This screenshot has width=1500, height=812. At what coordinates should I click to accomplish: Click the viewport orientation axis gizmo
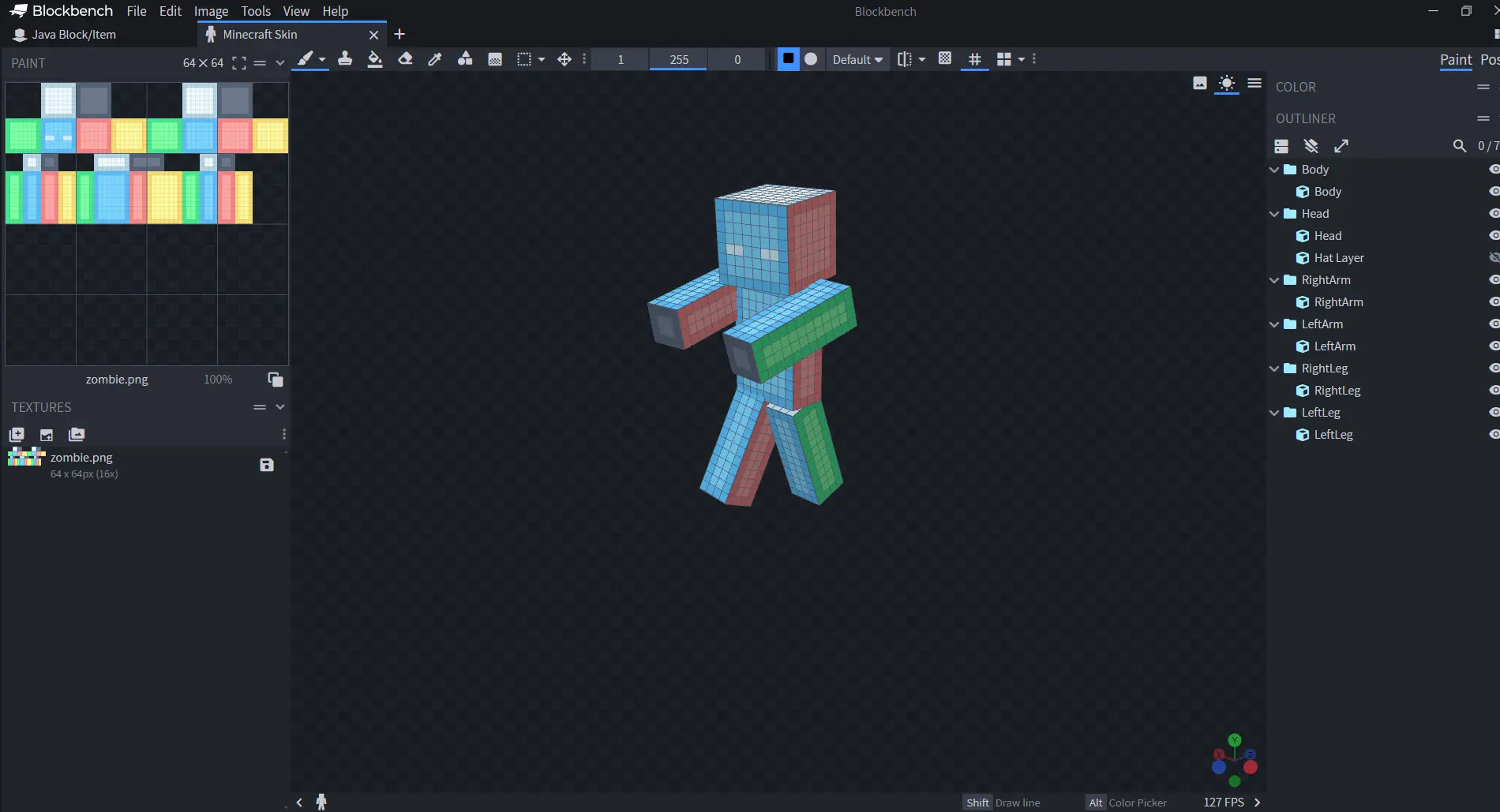pos(1235,760)
